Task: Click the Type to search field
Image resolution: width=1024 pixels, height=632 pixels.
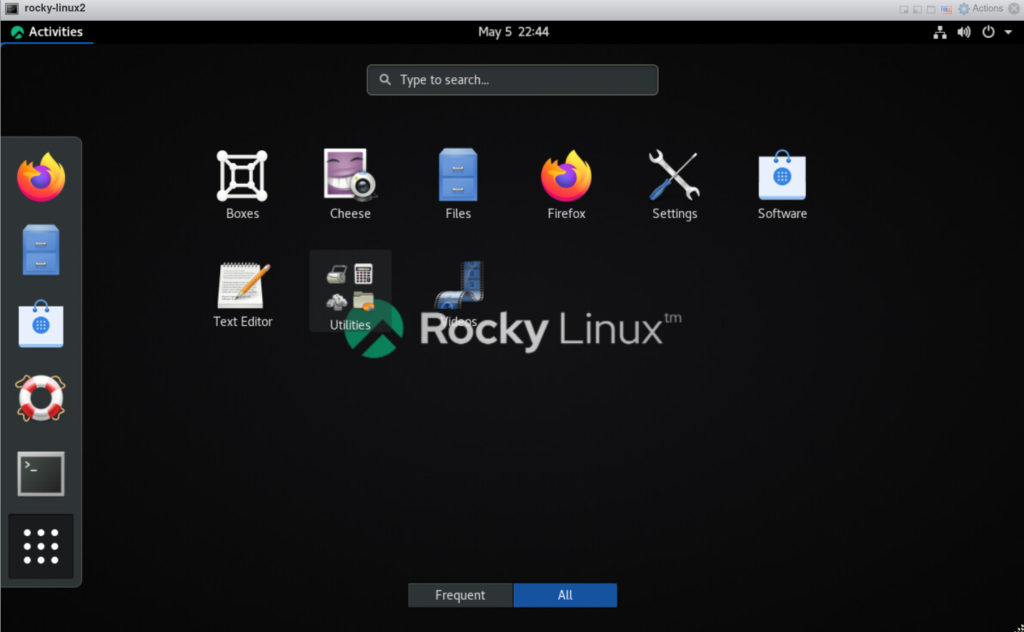Action: click(513, 80)
